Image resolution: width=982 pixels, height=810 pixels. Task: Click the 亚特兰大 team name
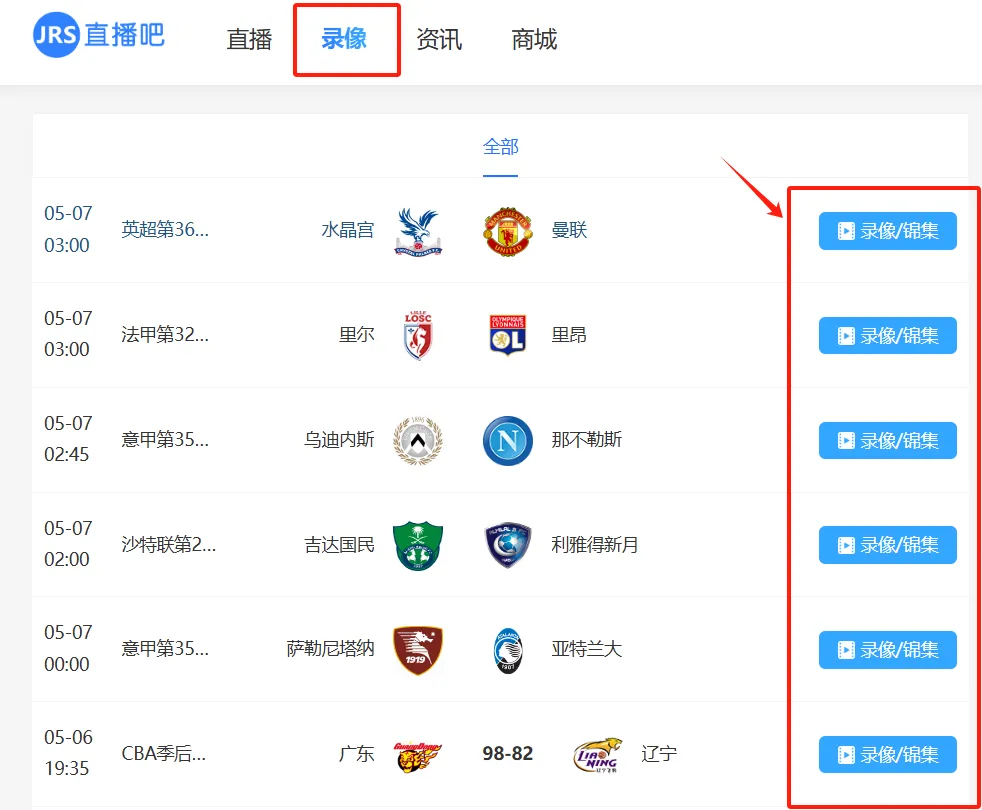[x=587, y=648]
